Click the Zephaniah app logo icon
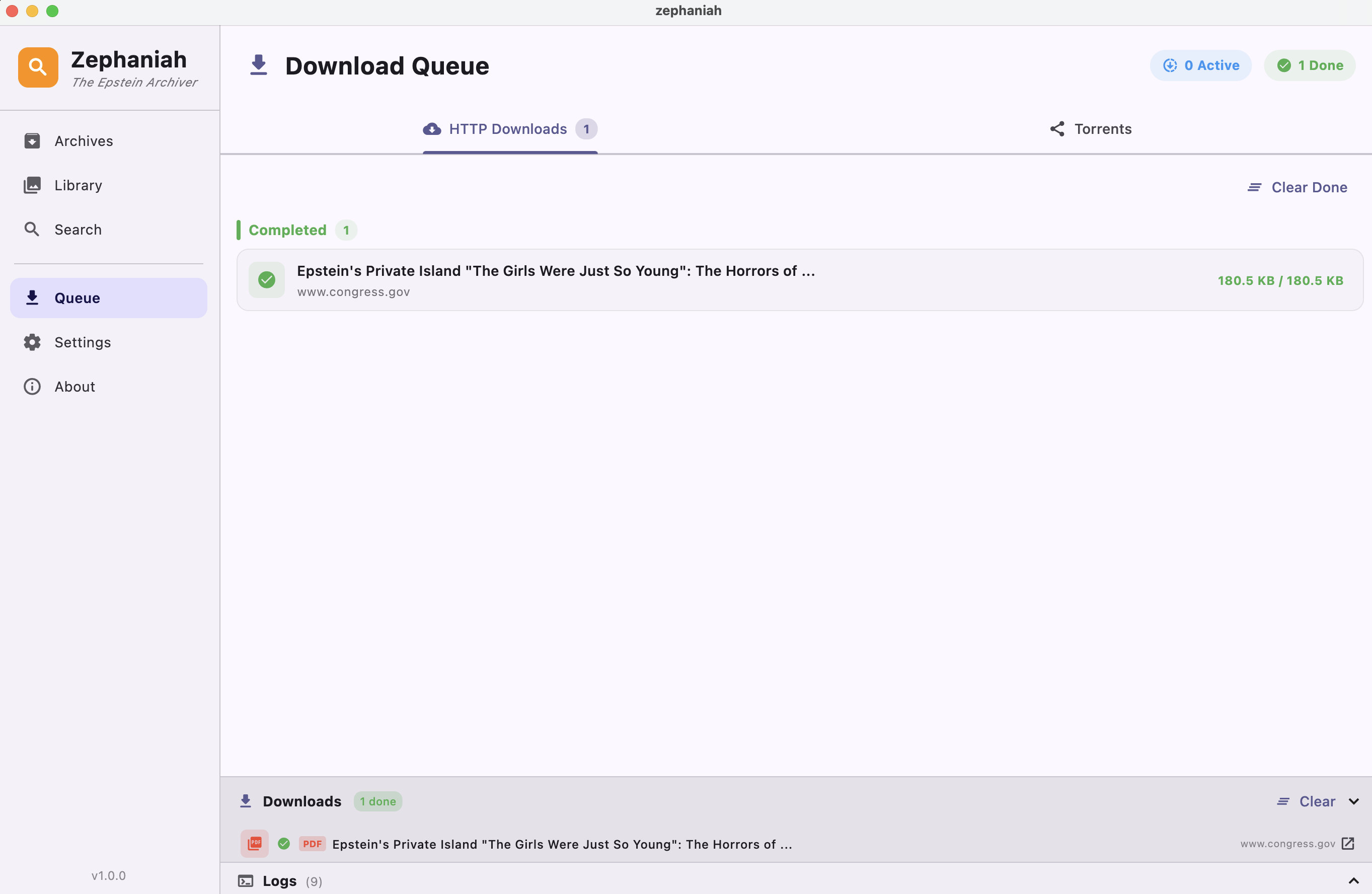This screenshot has width=1372, height=894. point(37,66)
